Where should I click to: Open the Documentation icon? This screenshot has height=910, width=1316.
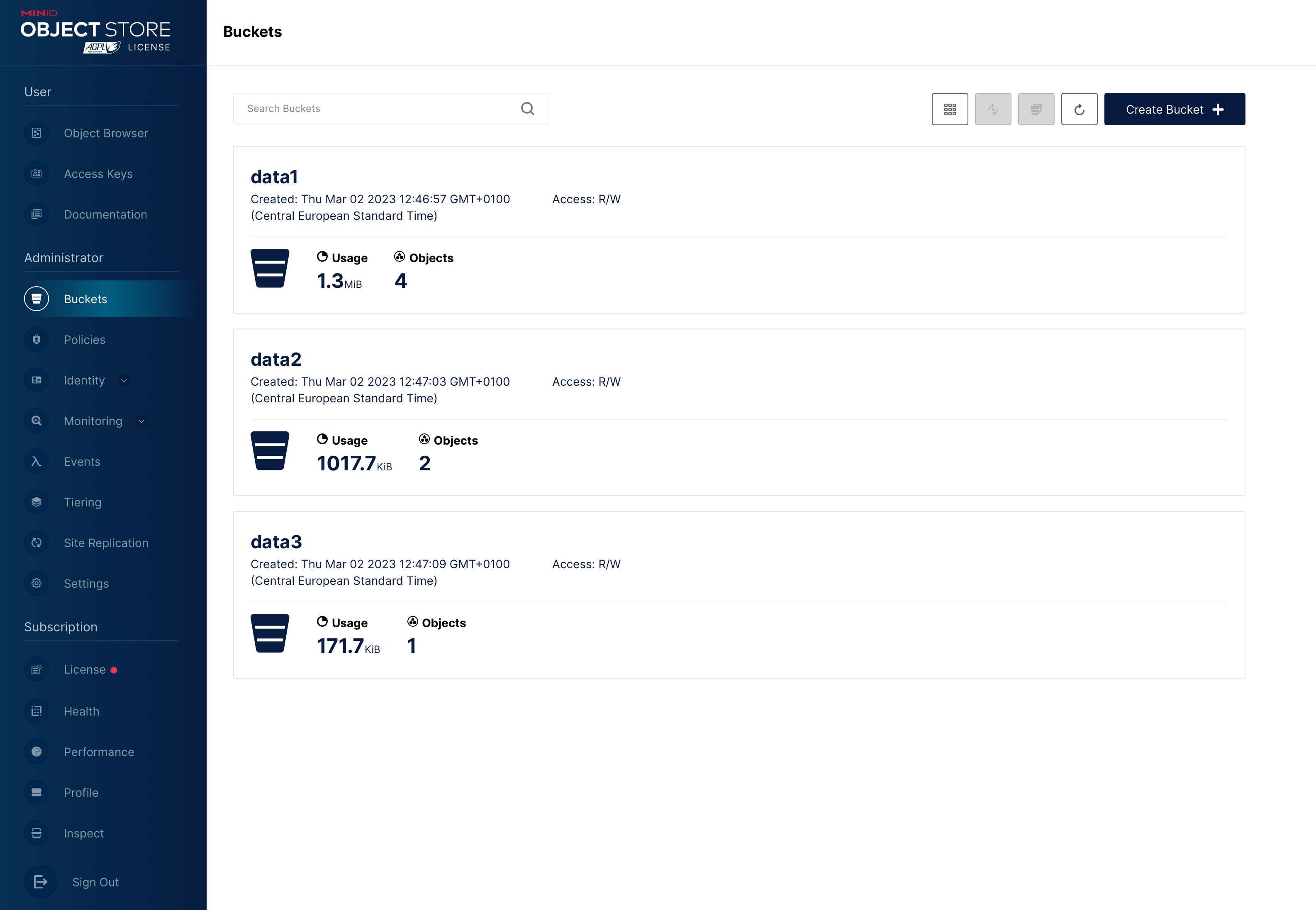(x=37, y=214)
